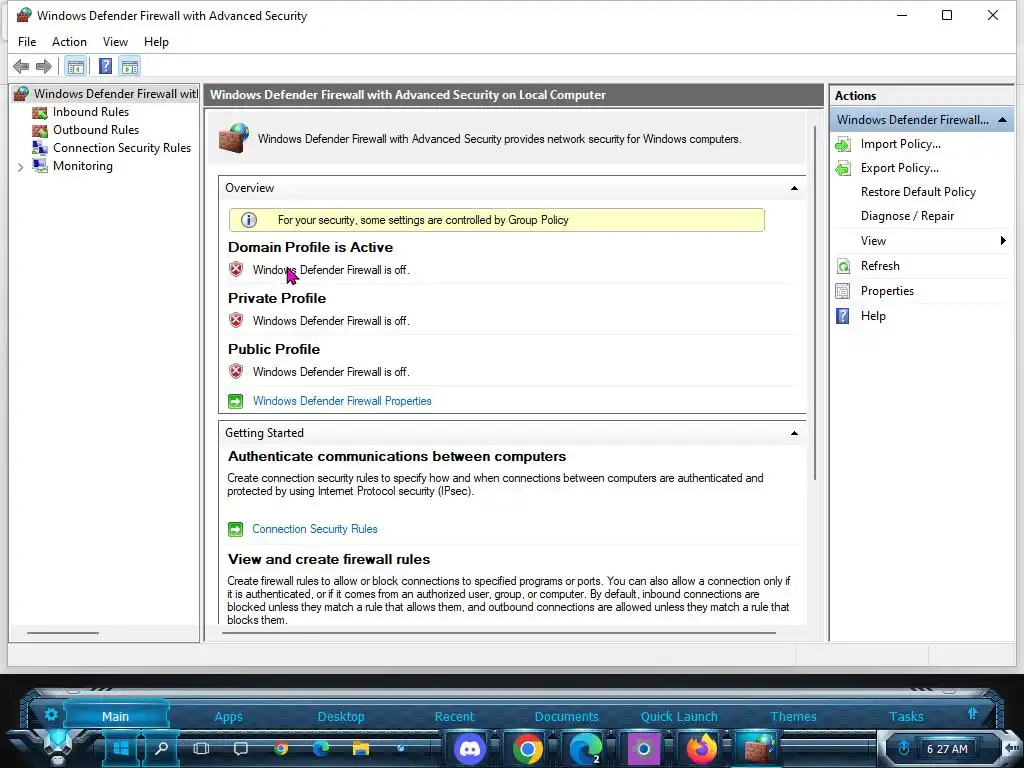Click the center pane vertical scrollbar
The height and width of the screenshot is (768, 1024).
pos(815,302)
